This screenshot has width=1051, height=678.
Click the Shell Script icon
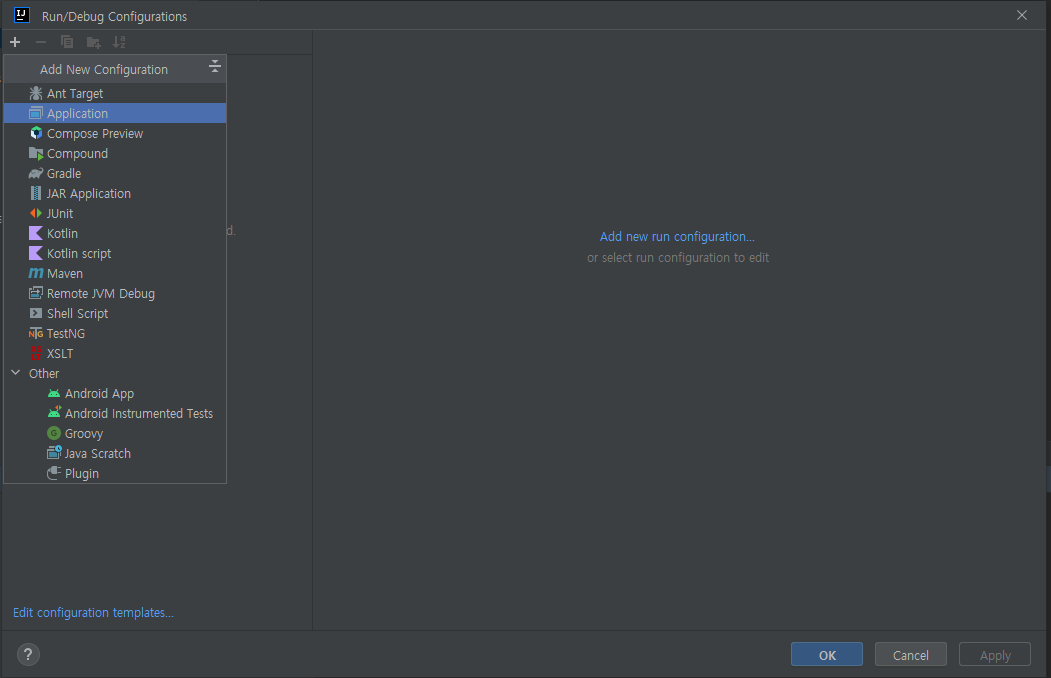(x=36, y=313)
